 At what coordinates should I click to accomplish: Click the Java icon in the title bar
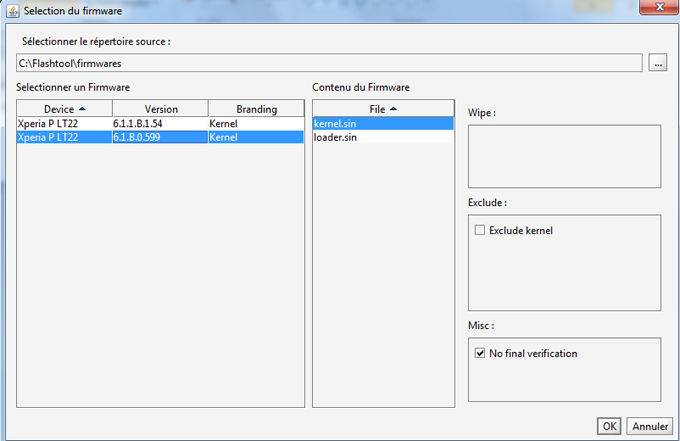(x=13, y=11)
